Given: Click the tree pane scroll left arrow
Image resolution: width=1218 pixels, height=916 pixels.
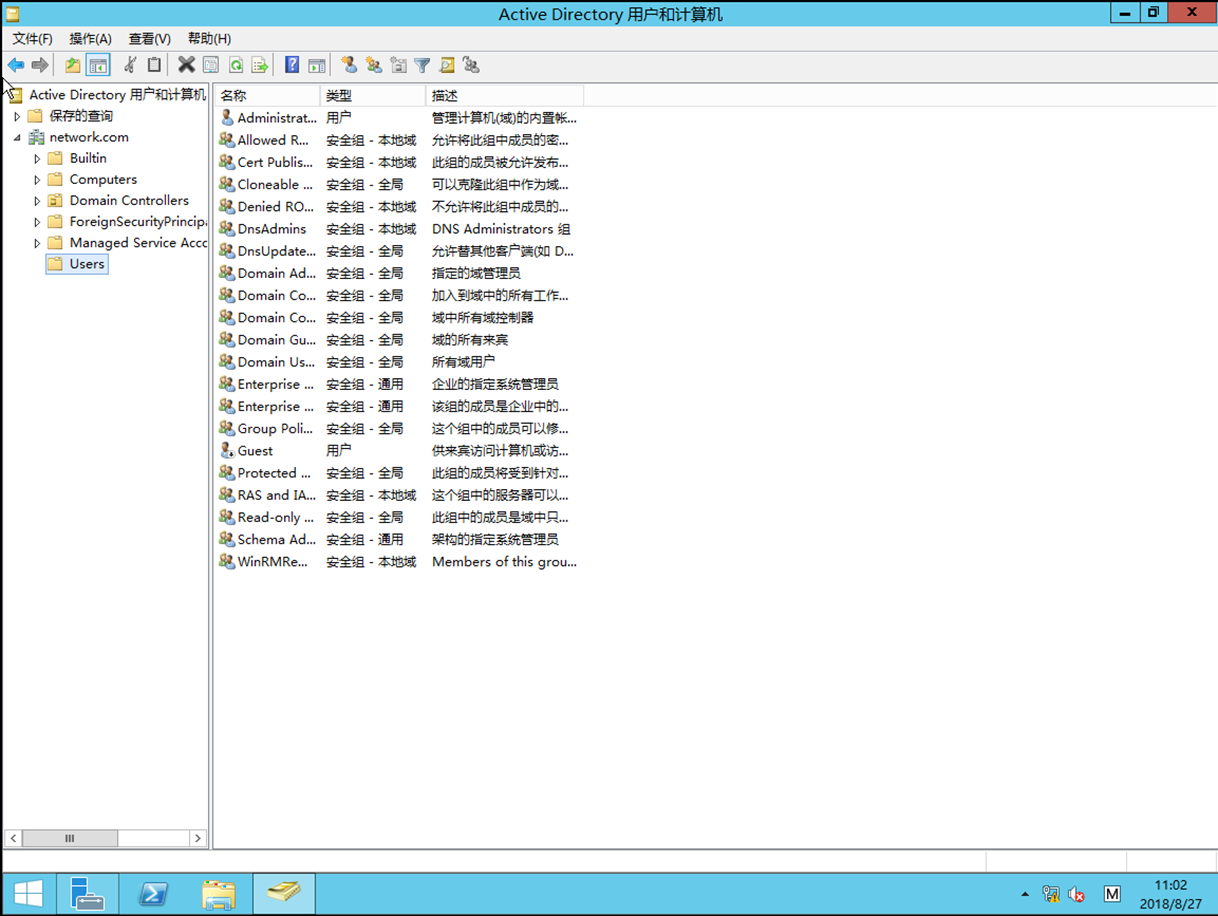Looking at the screenshot, I should coord(13,838).
